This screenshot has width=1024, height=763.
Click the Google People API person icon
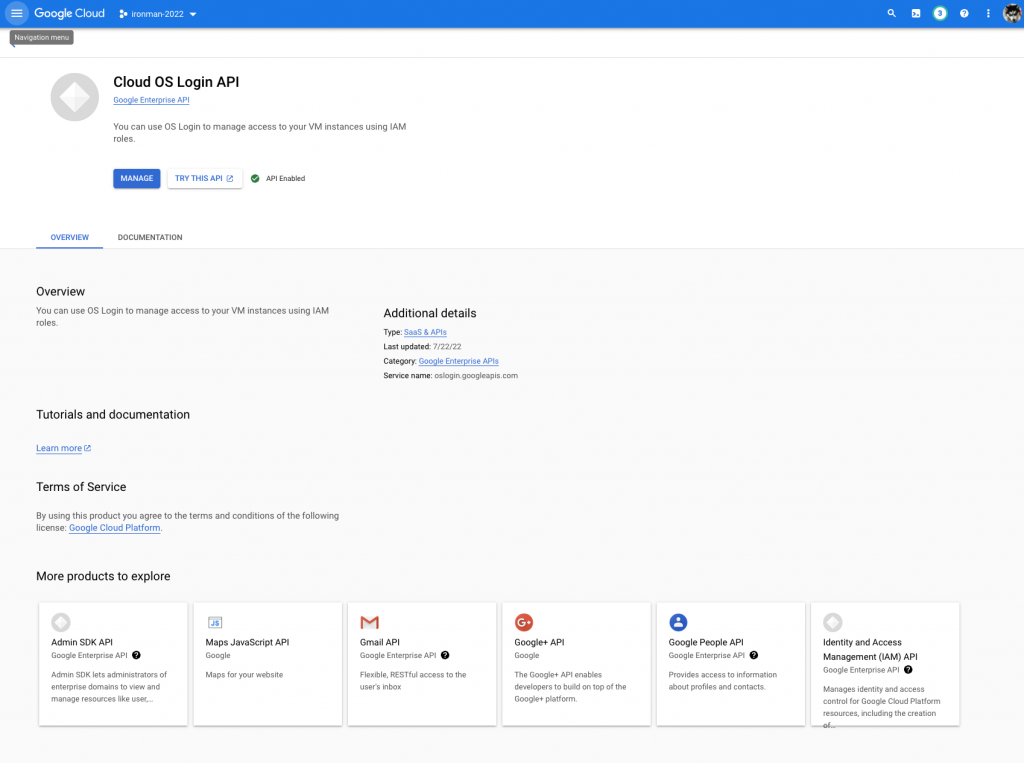[678, 622]
